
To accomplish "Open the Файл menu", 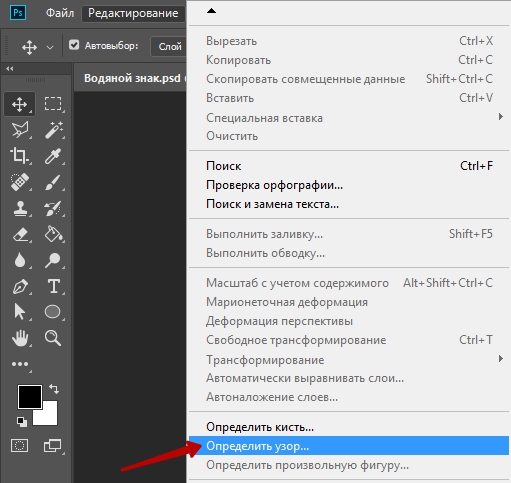I will 60,13.
